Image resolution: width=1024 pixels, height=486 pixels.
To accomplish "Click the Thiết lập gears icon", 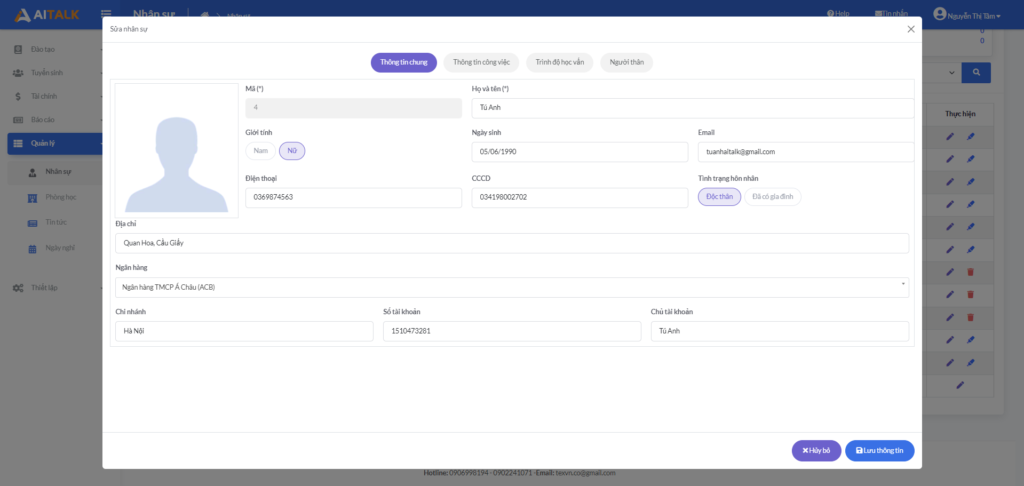I will coord(18,288).
